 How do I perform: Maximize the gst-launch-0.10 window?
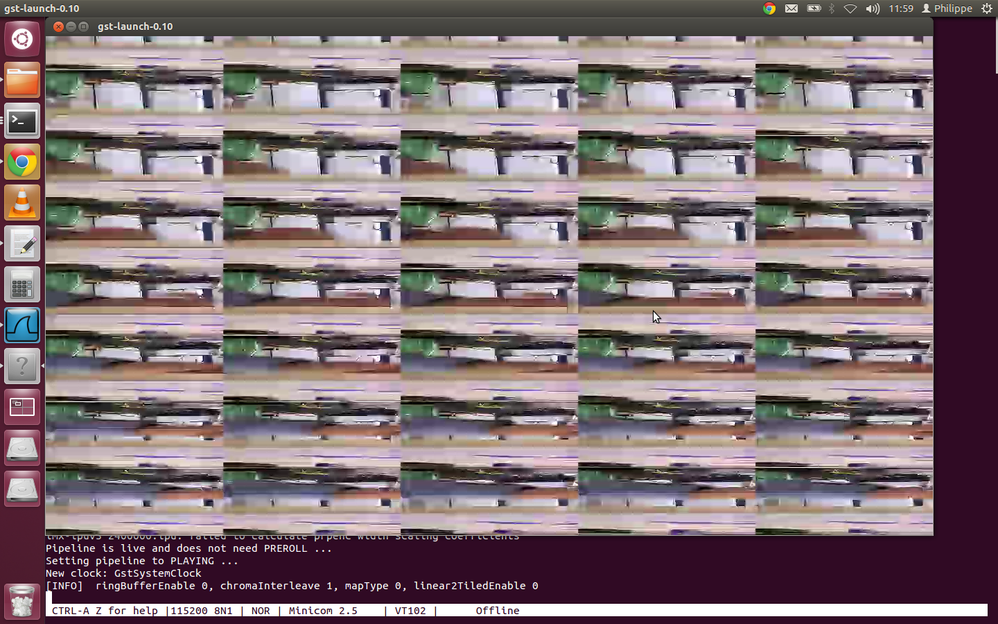pos(83,26)
